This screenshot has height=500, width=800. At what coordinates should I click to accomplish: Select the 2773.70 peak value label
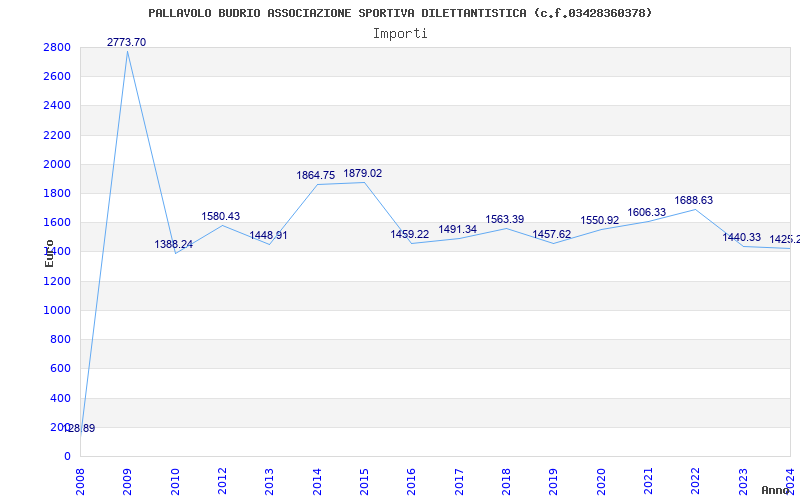[x=127, y=42]
